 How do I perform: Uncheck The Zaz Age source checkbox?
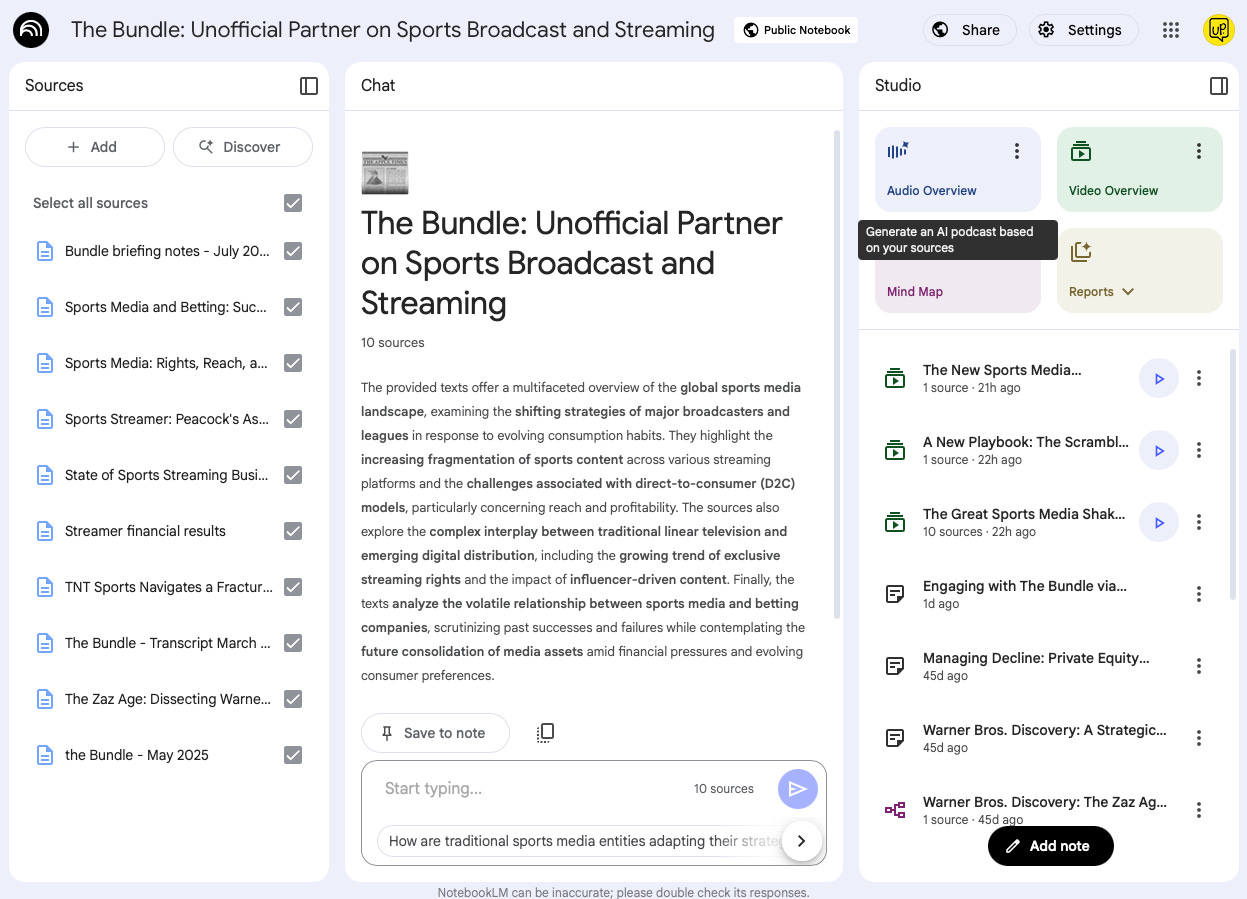click(293, 699)
